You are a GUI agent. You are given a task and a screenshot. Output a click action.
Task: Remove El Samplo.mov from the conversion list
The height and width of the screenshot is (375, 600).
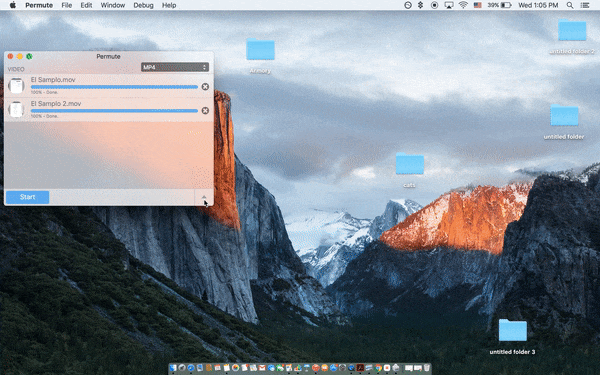205,87
